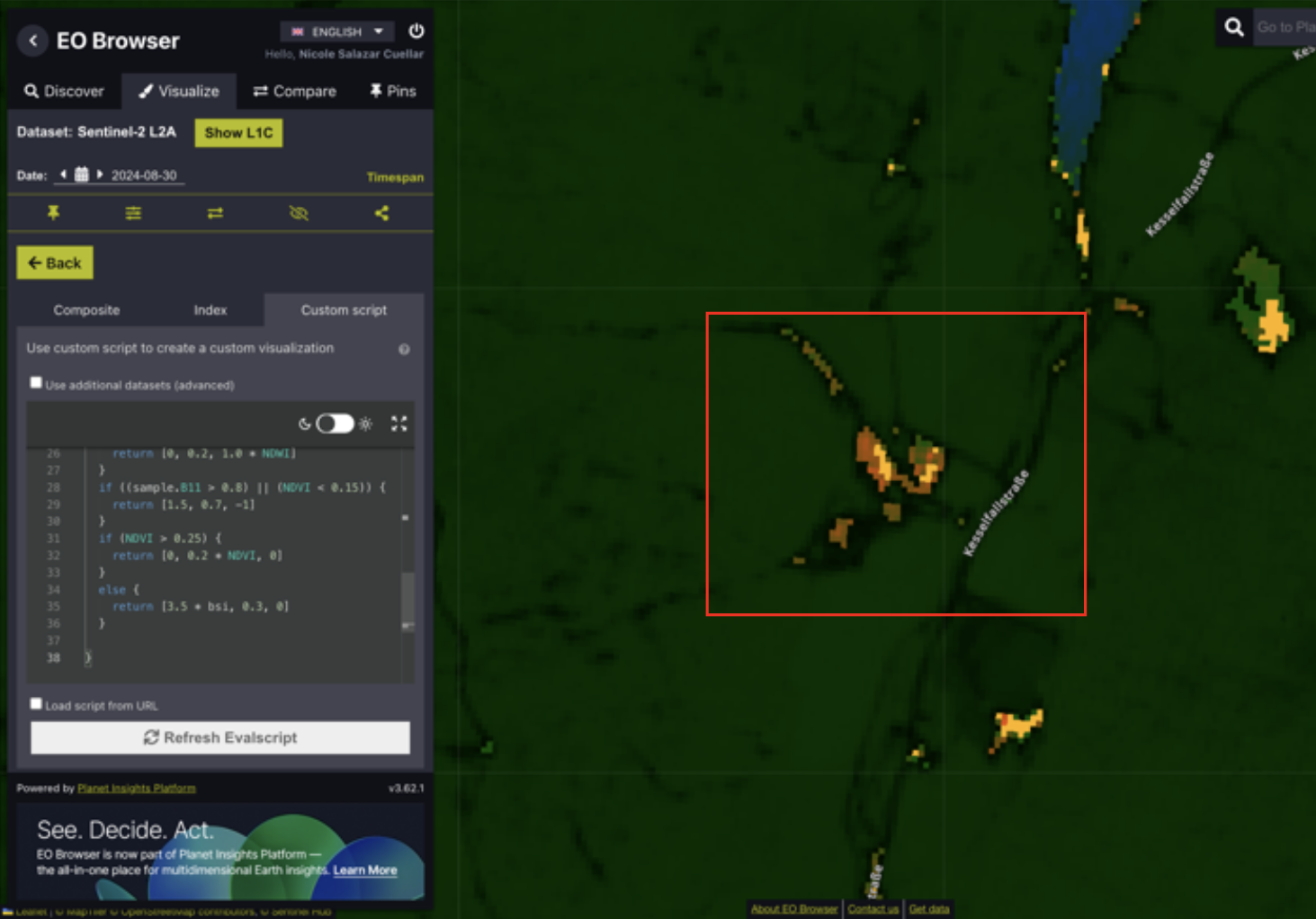The height and width of the screenshot is (919, 1316).
Task: Click the map search magnifier icon
Action: point(1234,28)
